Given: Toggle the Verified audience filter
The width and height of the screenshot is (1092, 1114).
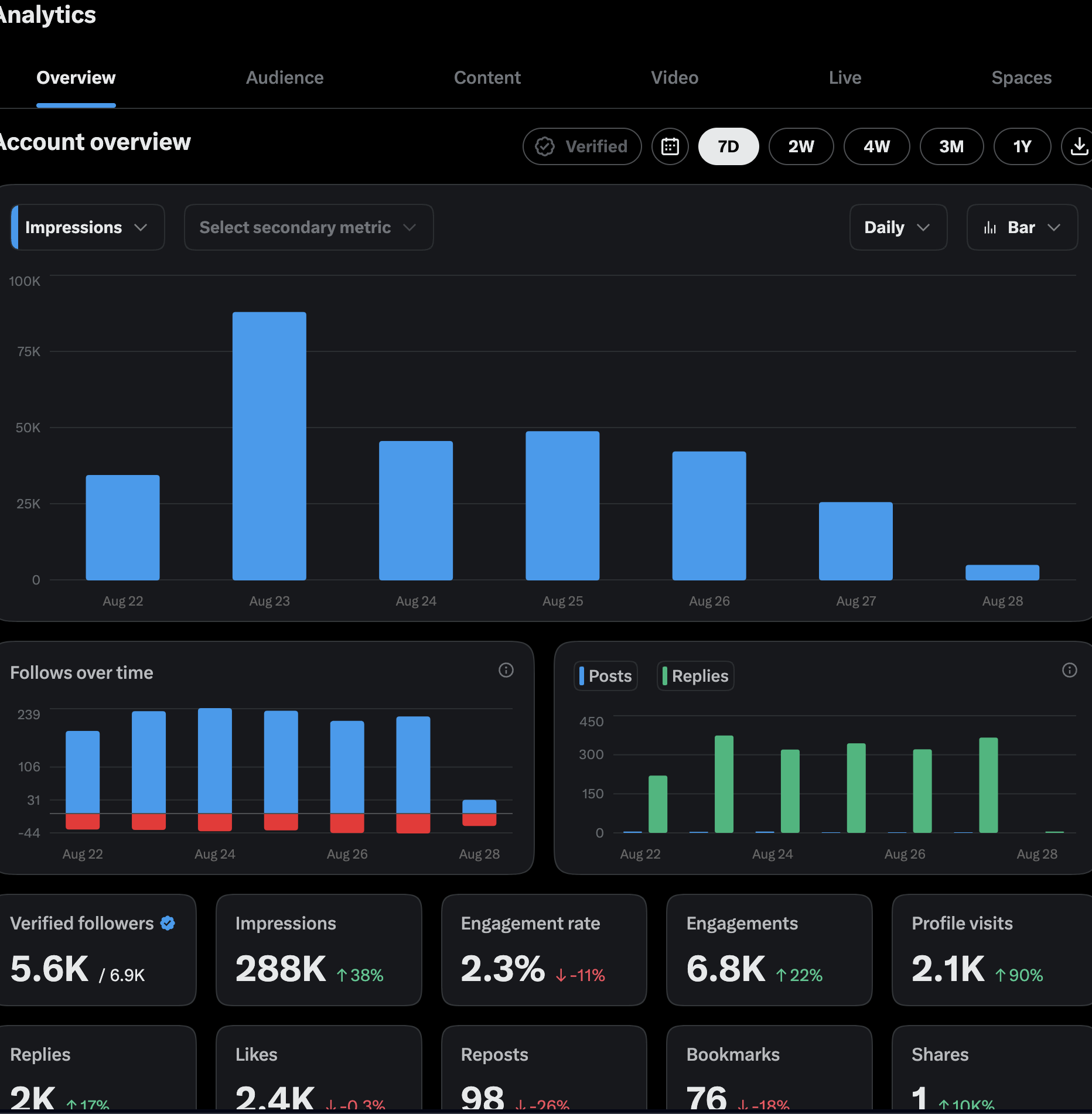Looking at the screenshot, I should (x=582, y=146).
